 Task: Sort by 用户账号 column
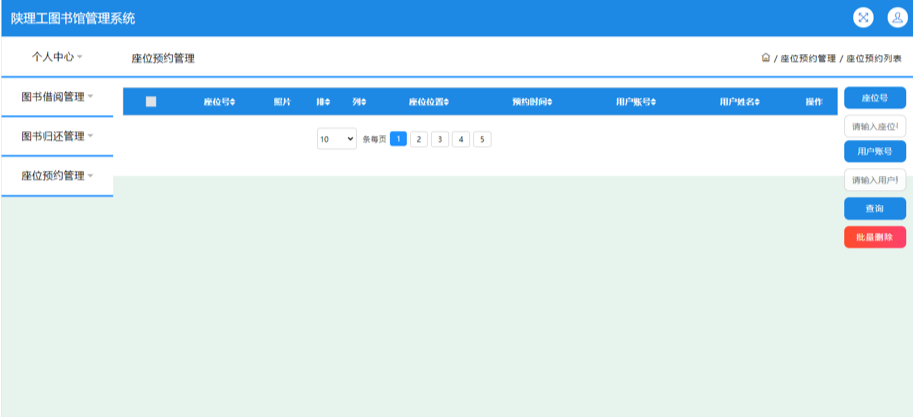[636, 102]
